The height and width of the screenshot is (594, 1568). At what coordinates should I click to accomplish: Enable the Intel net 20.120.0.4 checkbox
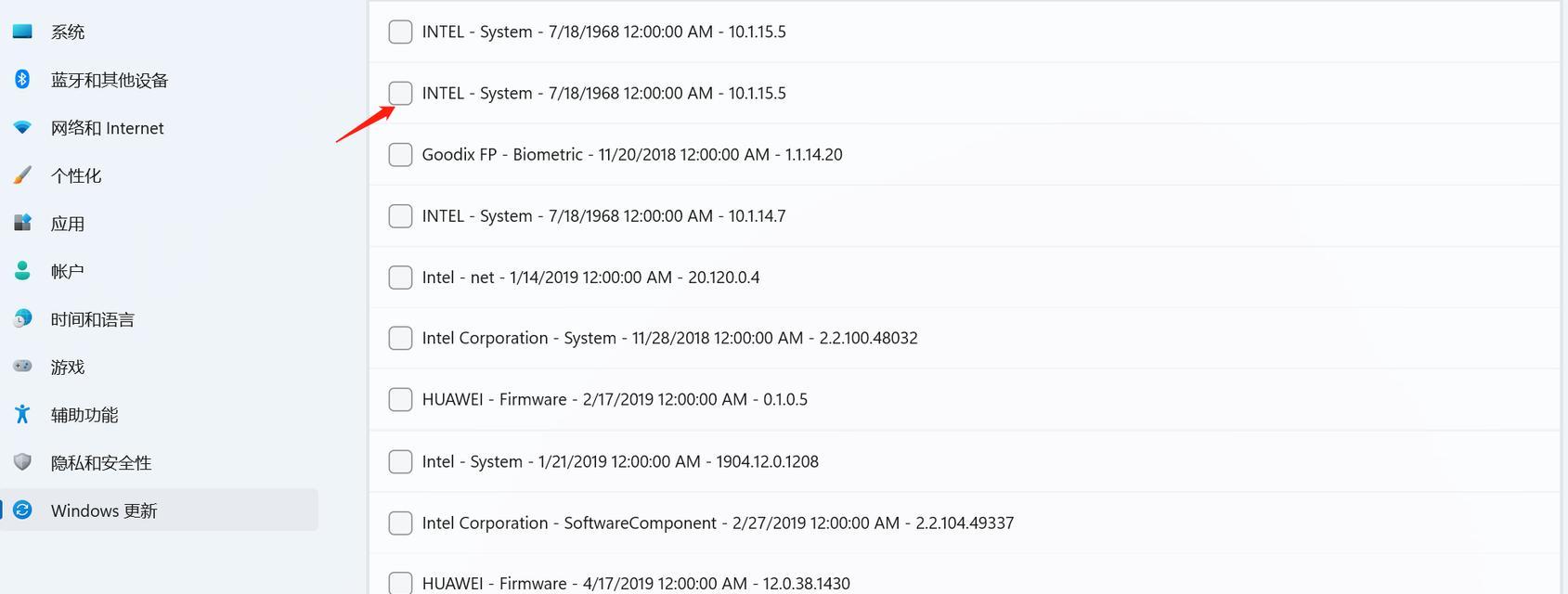pos(400,277)
